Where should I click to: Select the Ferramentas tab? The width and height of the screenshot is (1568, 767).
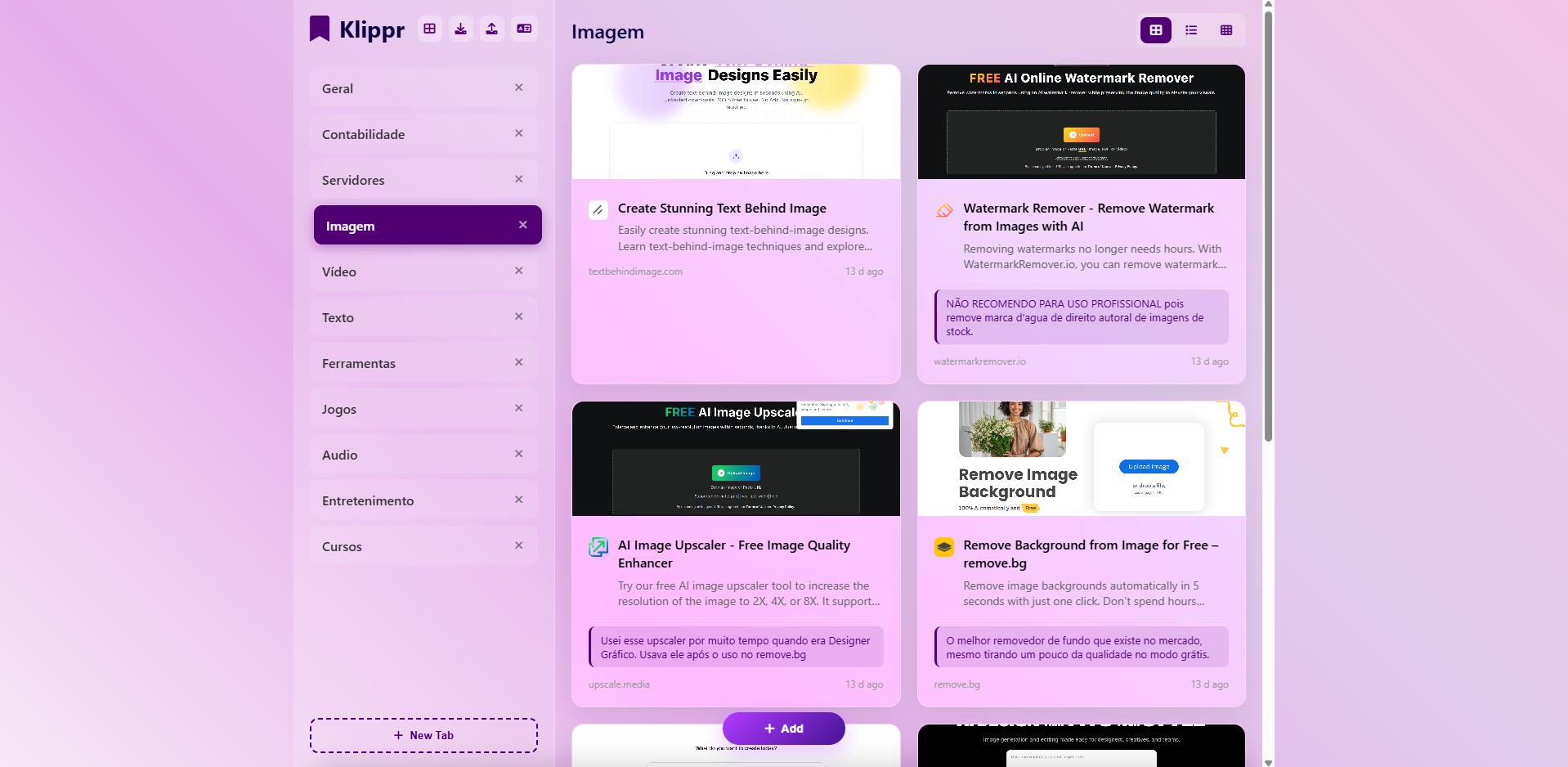click(358, 363)
